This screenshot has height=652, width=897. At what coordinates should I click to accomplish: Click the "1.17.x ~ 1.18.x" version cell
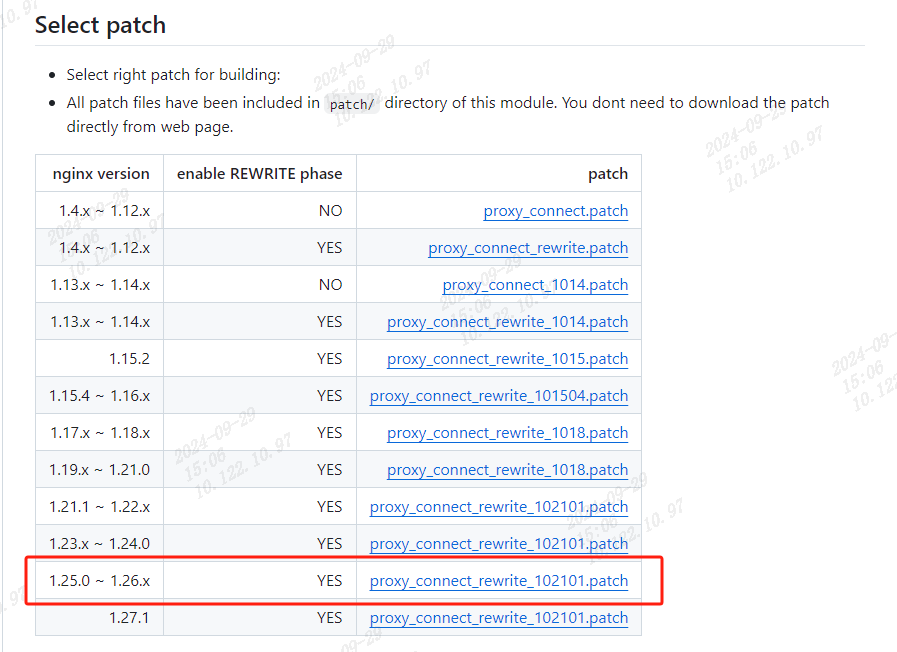[100, 433]
